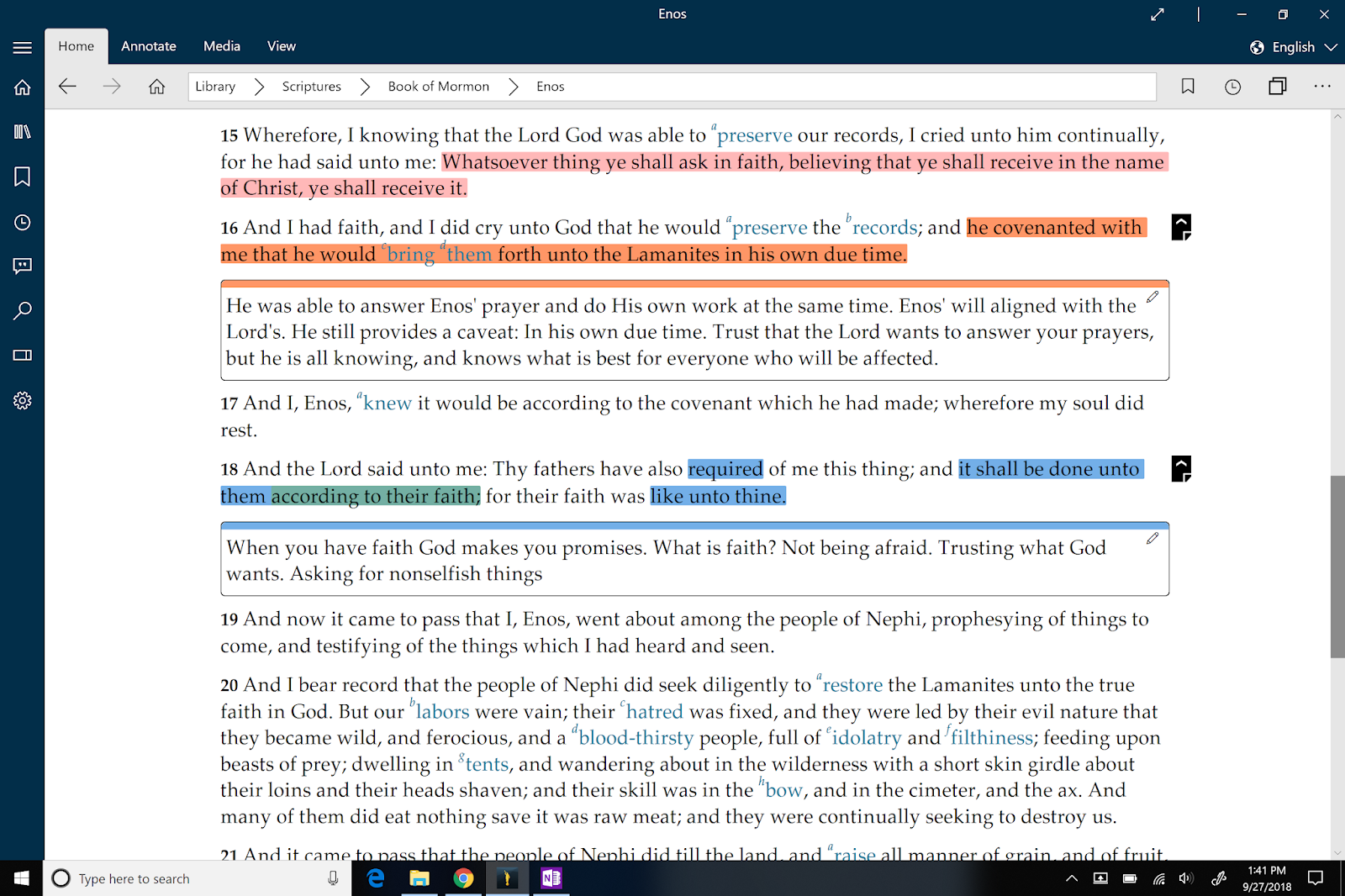Open the more options ellipsis menu
This screenshot has height=896, width=1345.
(1322, 86)
